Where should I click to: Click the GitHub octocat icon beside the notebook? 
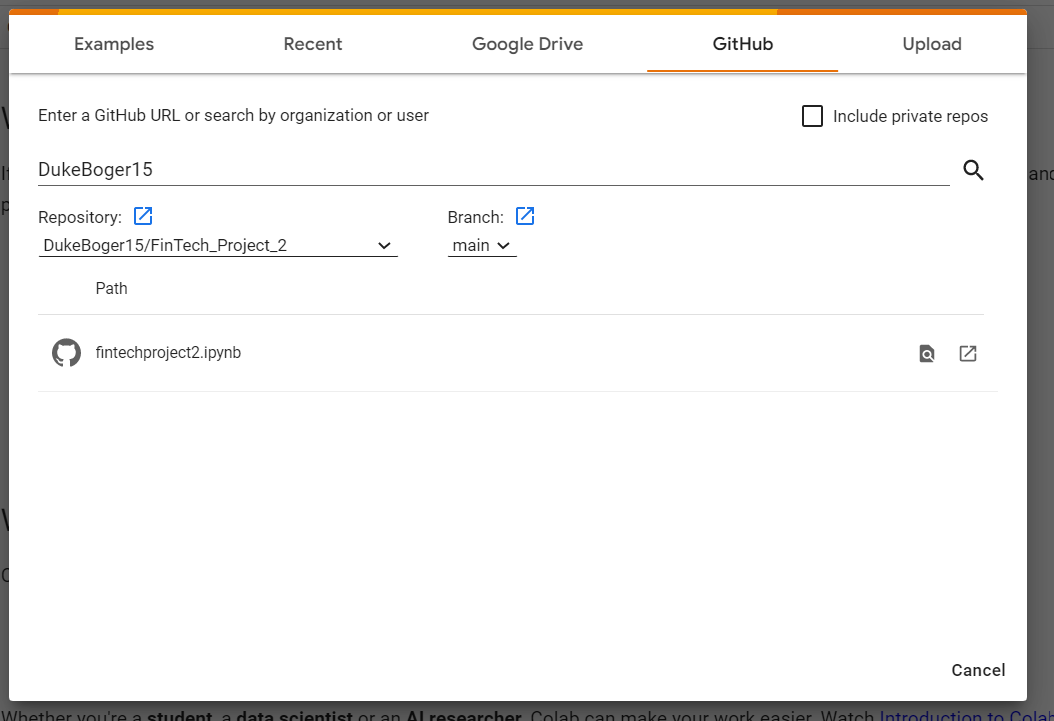(x=66, y=352)
